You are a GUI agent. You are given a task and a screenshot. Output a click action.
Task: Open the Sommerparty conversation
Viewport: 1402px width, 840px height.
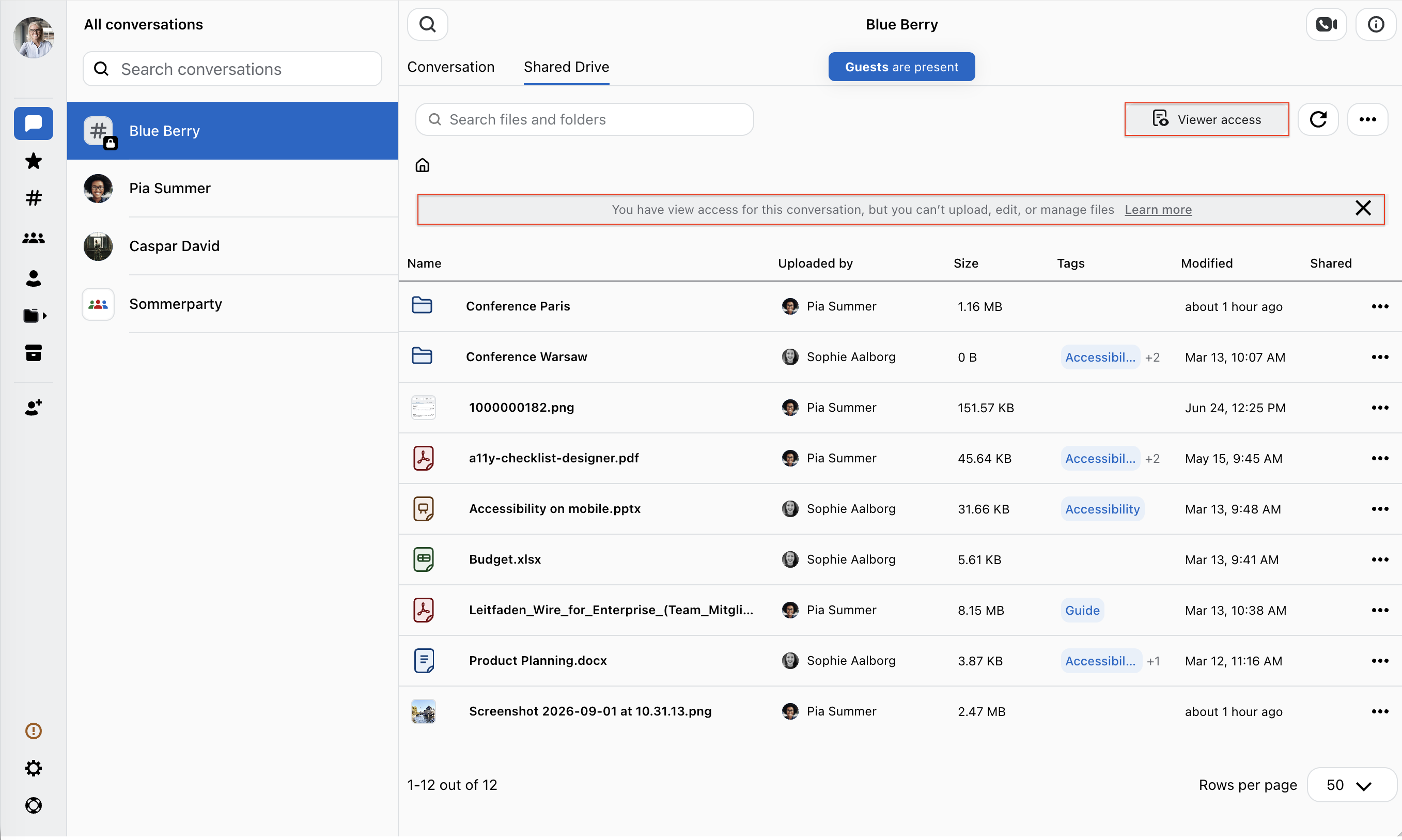click(232, 304)
